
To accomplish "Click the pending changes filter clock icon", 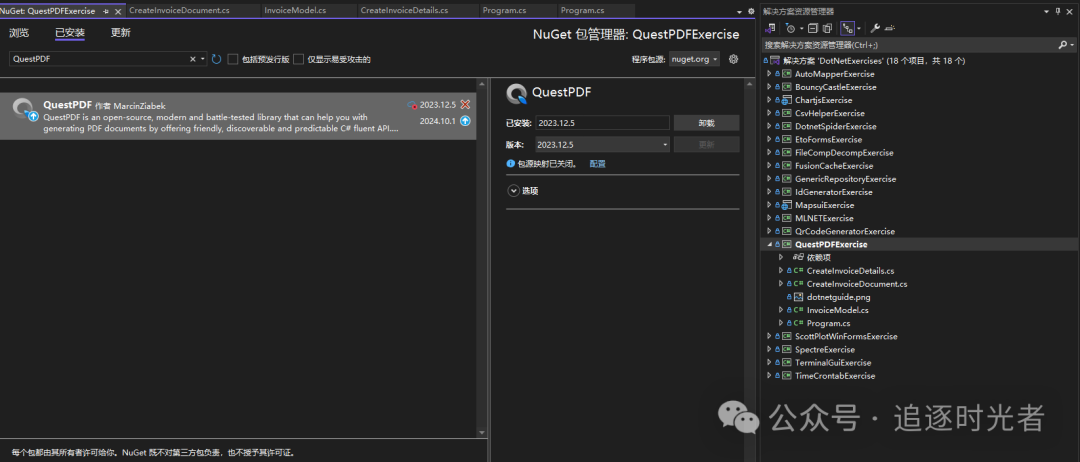I will [x=790, y=28].
